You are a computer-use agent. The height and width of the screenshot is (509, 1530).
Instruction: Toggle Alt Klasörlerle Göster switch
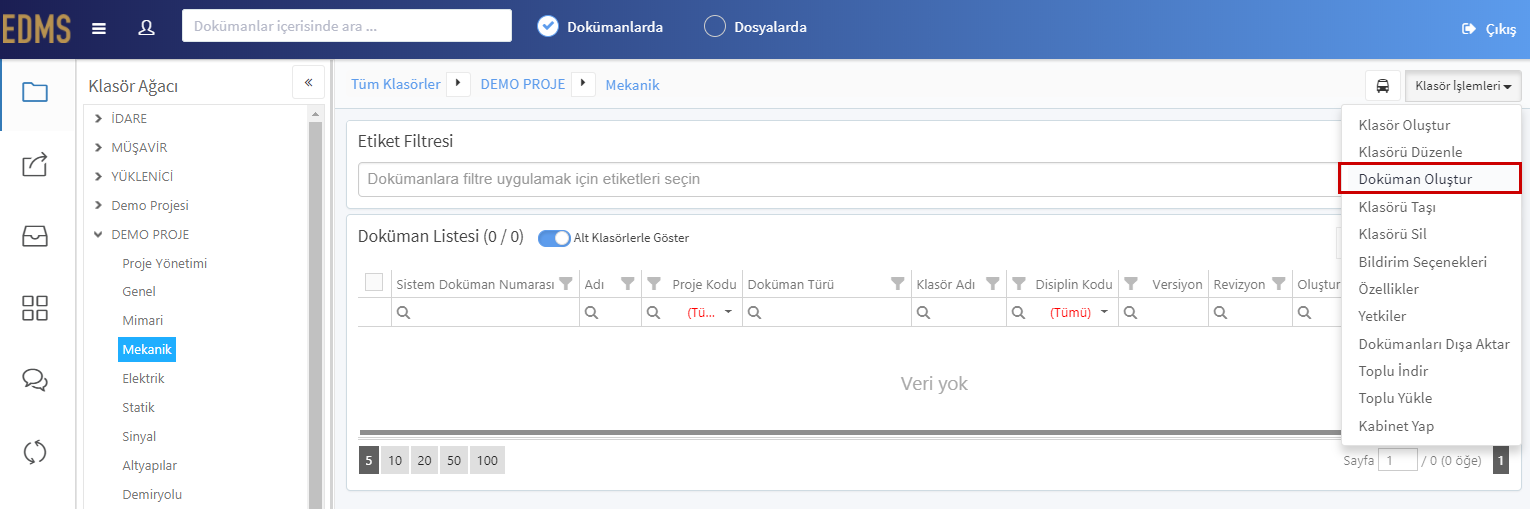[554, 238]
